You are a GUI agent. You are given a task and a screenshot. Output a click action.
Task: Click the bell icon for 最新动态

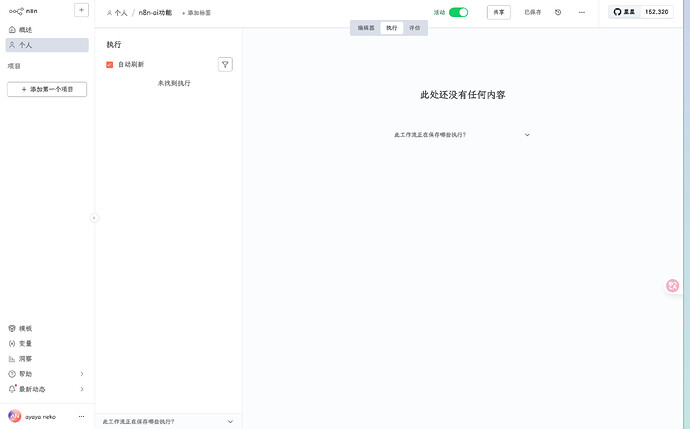coord(12,389)
